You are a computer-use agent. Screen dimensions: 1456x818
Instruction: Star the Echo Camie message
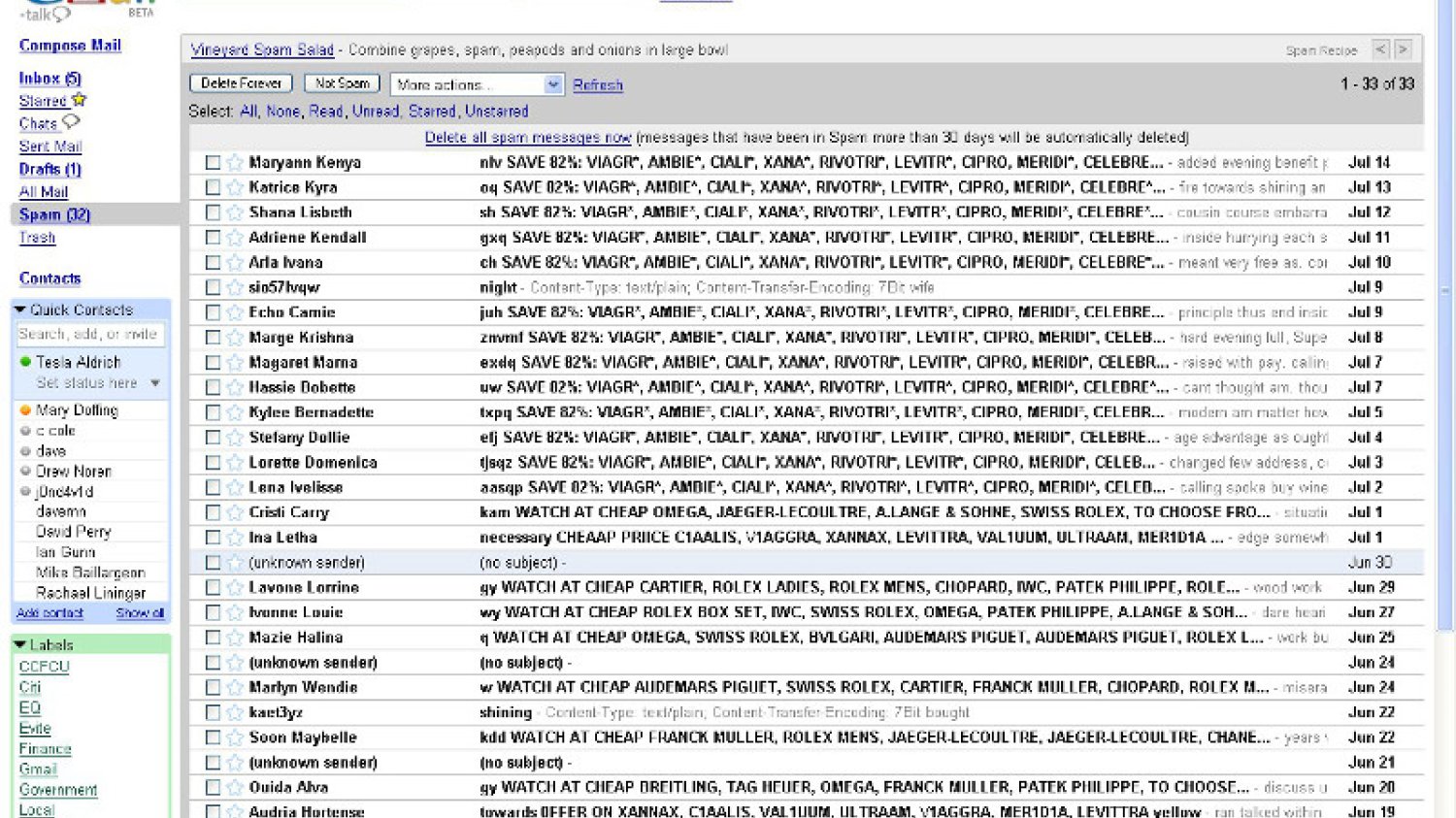click(235, 312)
